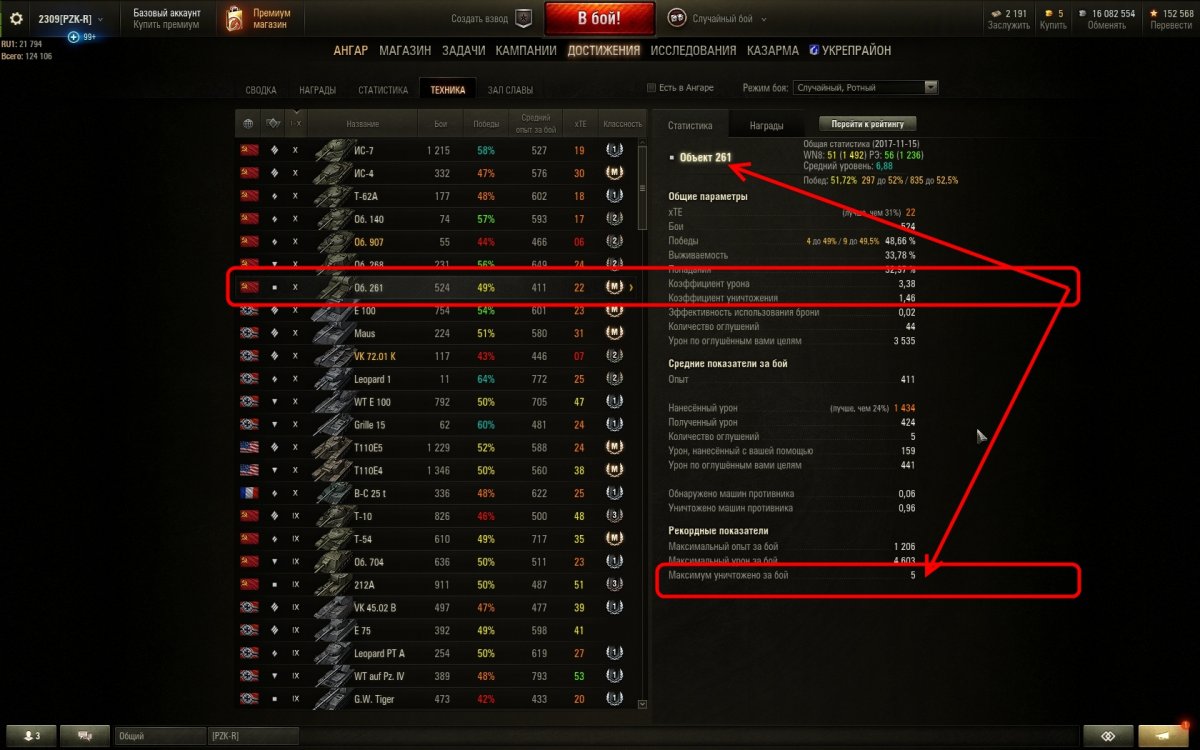This screenshot has height=750, width=1200.
Task: Sort vehicle list by vehicle type icon
Action: tap(272, 124)
